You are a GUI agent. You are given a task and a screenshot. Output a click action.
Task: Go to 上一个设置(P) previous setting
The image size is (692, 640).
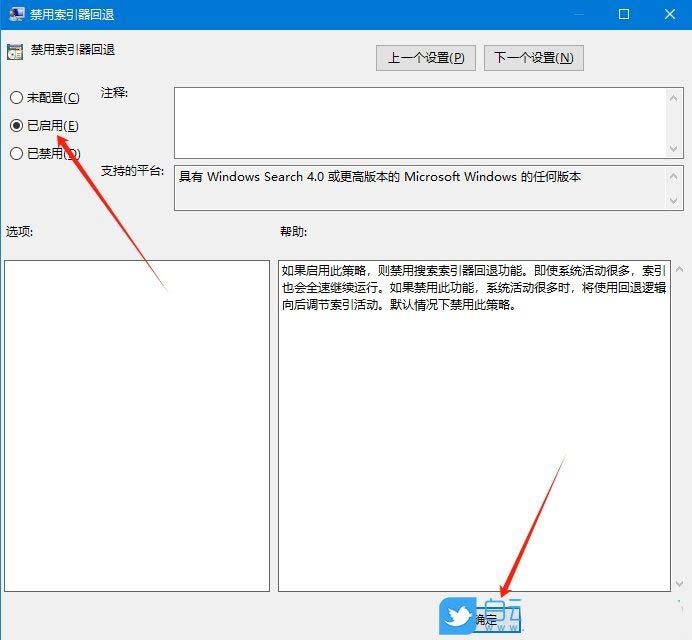coord(426,58)
